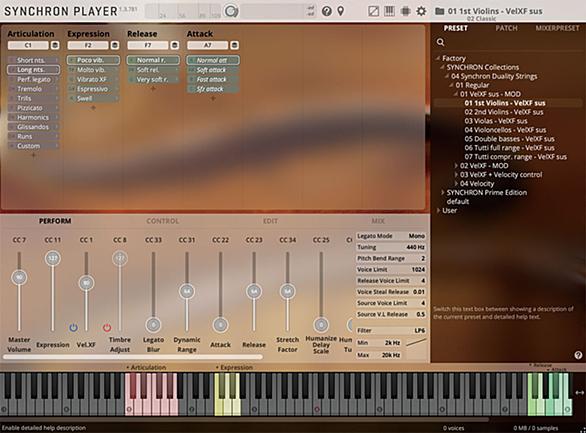Select the Very soft r. release slot
The height and width of the screenshot is (433, 586).
[153, 79]
